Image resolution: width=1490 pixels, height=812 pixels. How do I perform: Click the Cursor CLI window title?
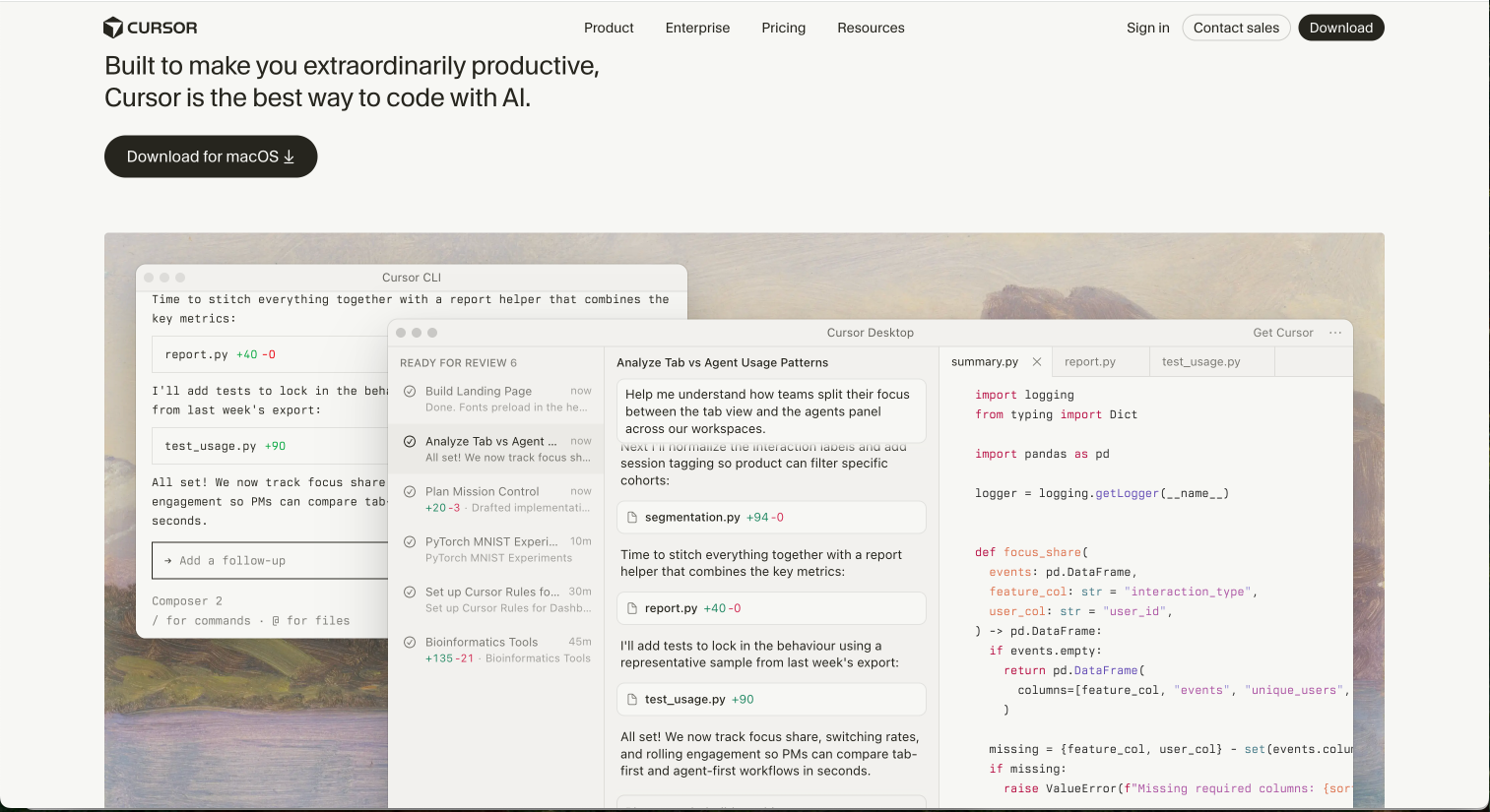[412, 278]
